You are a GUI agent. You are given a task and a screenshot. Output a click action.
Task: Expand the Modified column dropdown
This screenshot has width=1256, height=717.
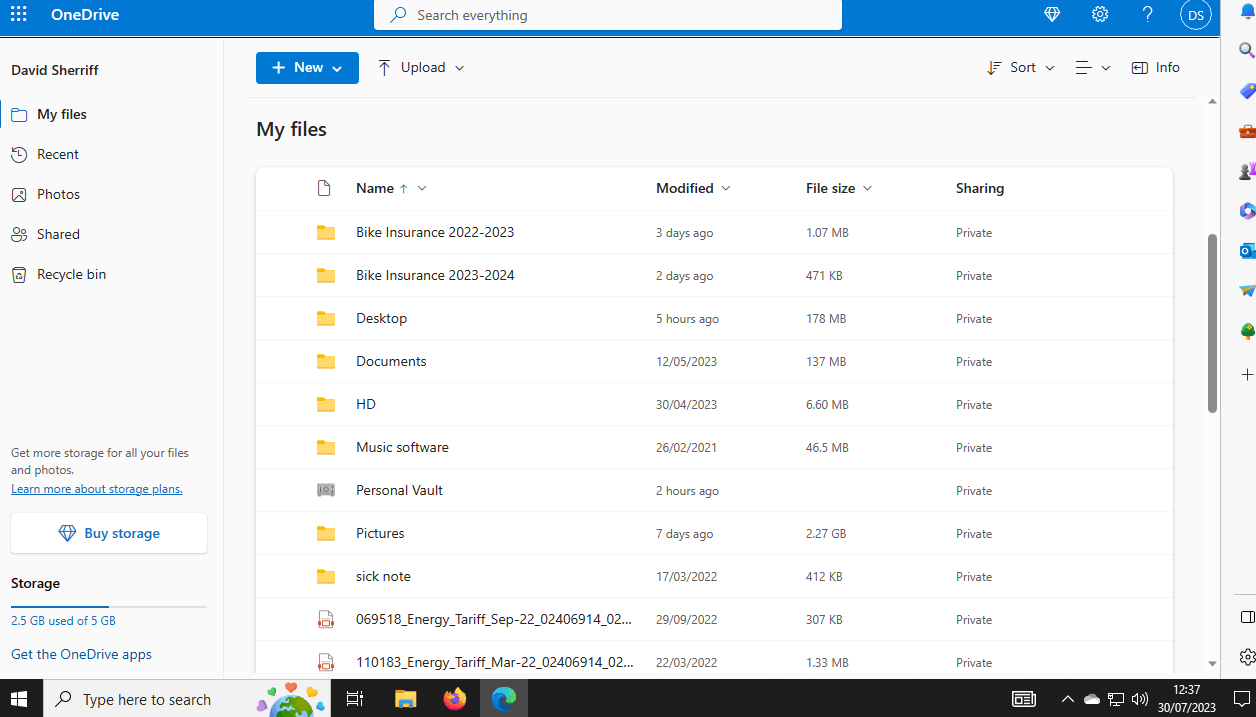(x=725, y=188)
